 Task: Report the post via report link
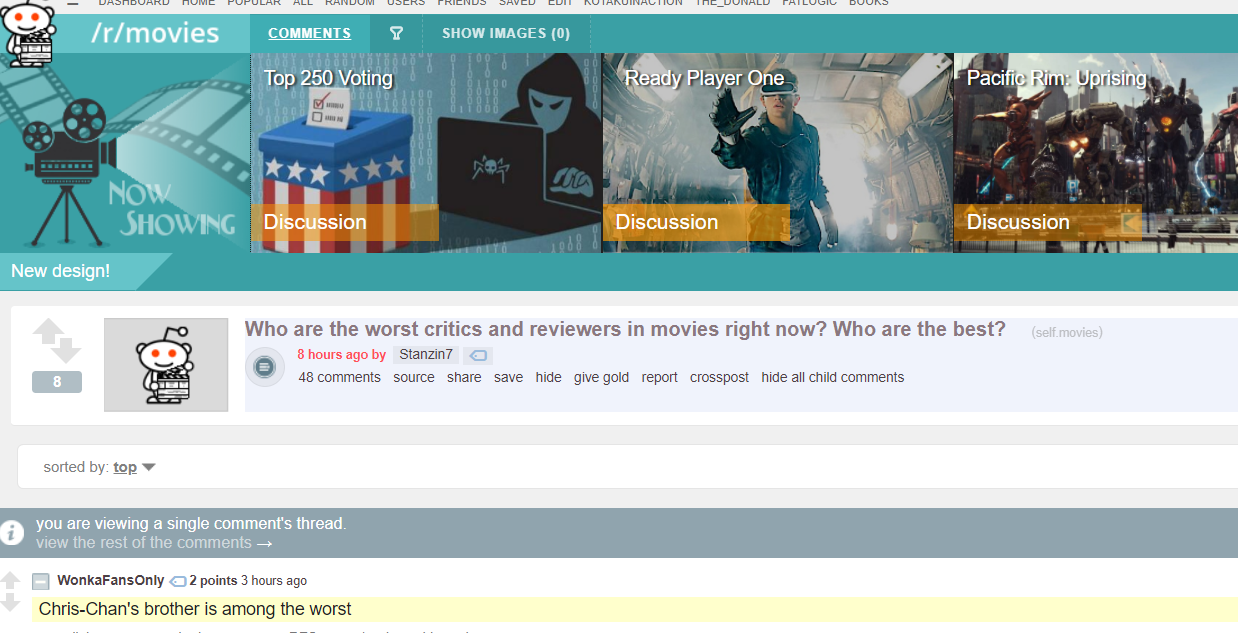(659, 377)
